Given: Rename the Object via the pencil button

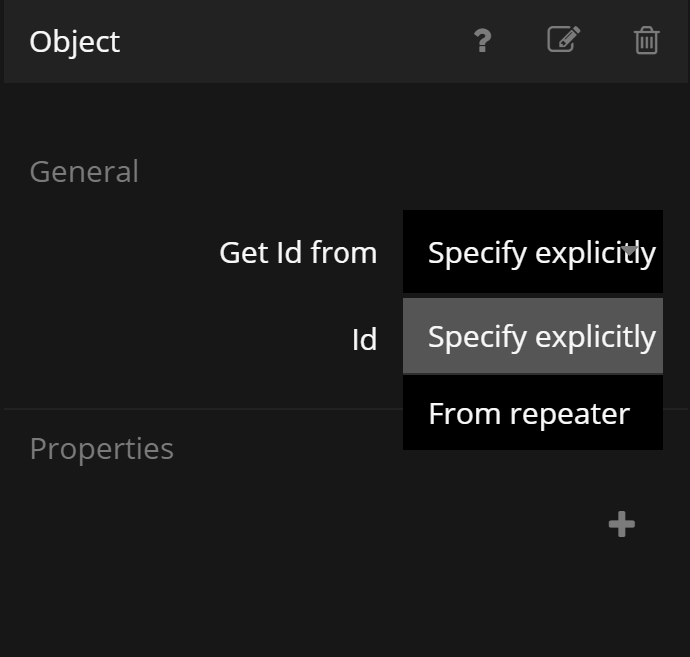Looking at the screenshot, I should click(x=564, y=41).
